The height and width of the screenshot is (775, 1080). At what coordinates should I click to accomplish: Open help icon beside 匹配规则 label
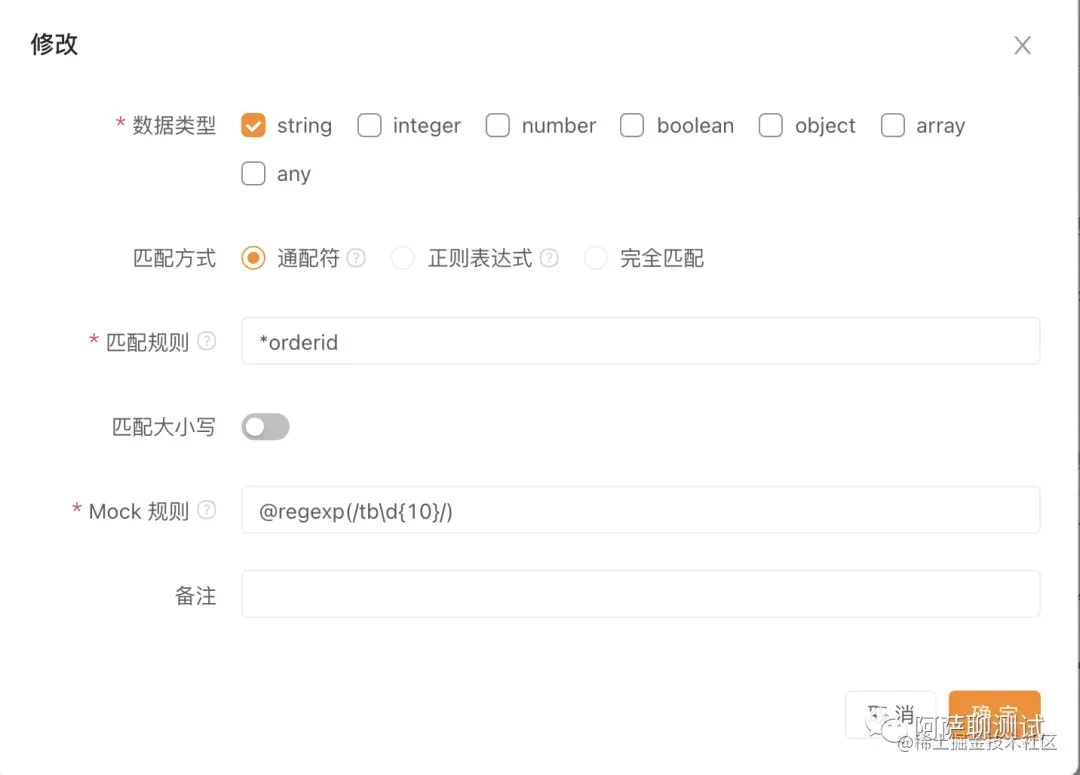coord(207,341)
